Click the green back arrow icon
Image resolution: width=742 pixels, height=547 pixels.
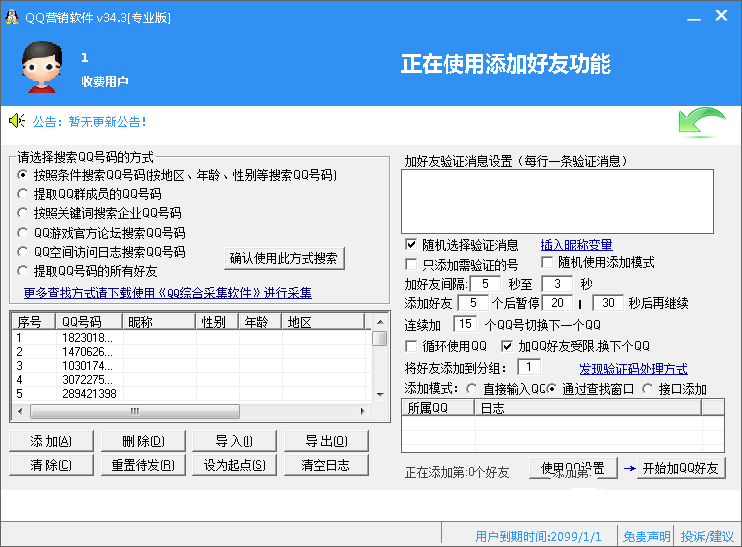[x=702, y=123]
